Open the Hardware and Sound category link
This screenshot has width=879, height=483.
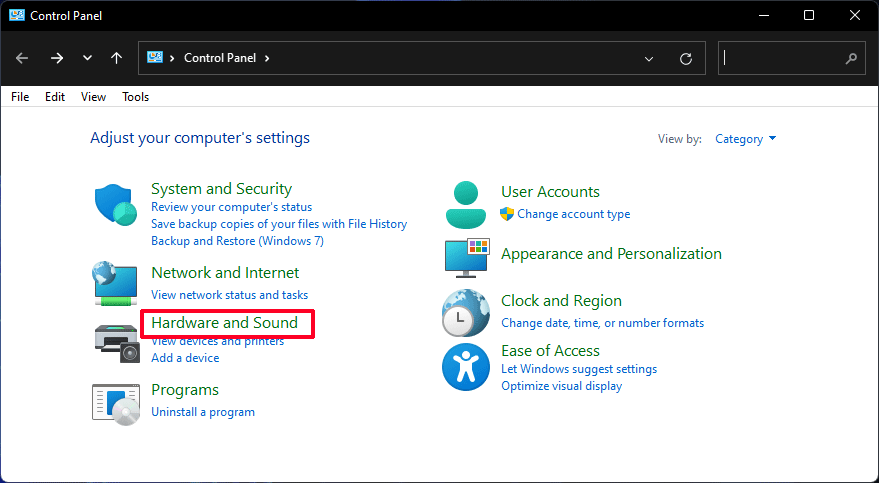225,323
